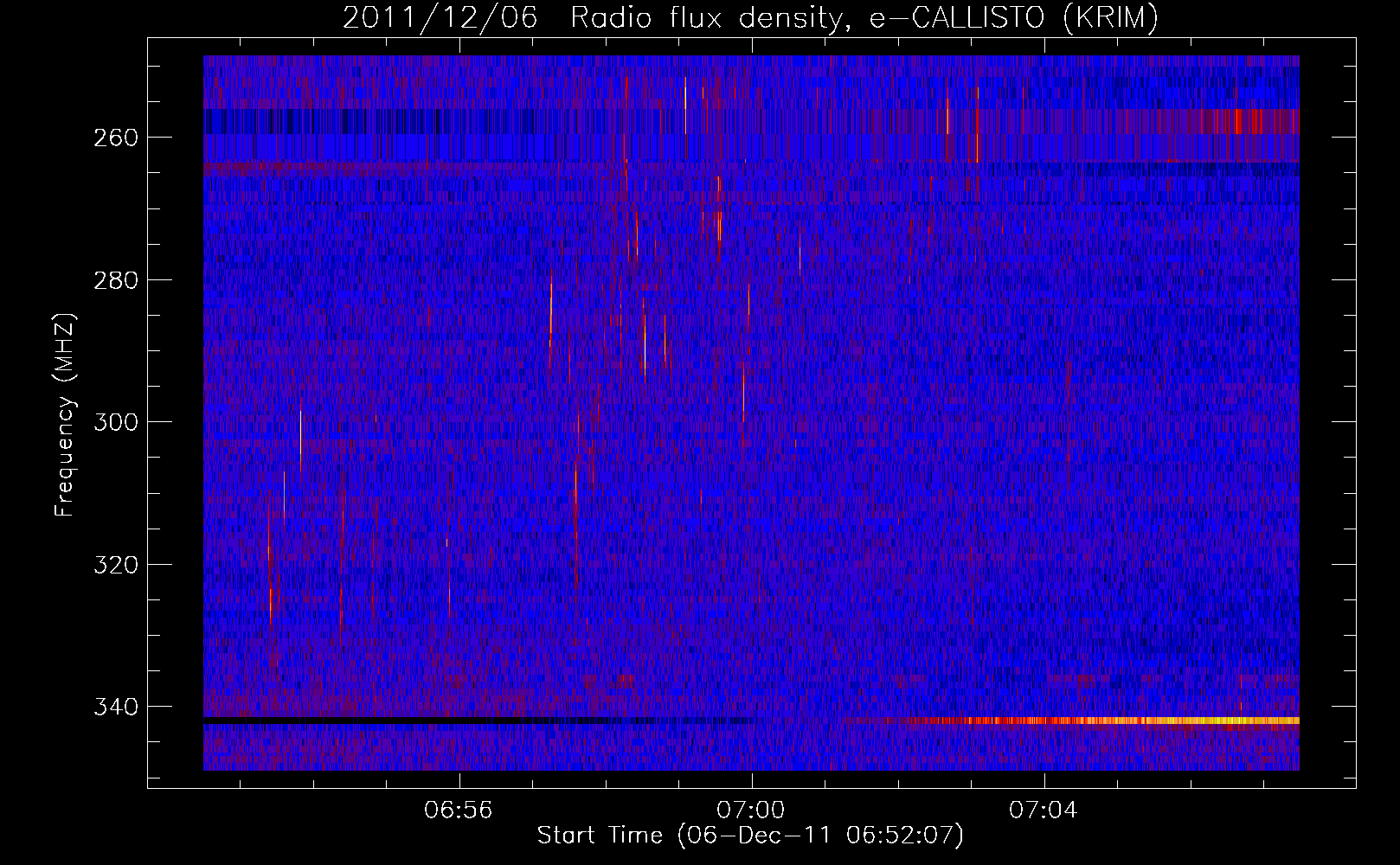Click the 300 frequency tick label
Image resolution: width=1400 pixels, height=865 pixels.
(x=116, y=422)
